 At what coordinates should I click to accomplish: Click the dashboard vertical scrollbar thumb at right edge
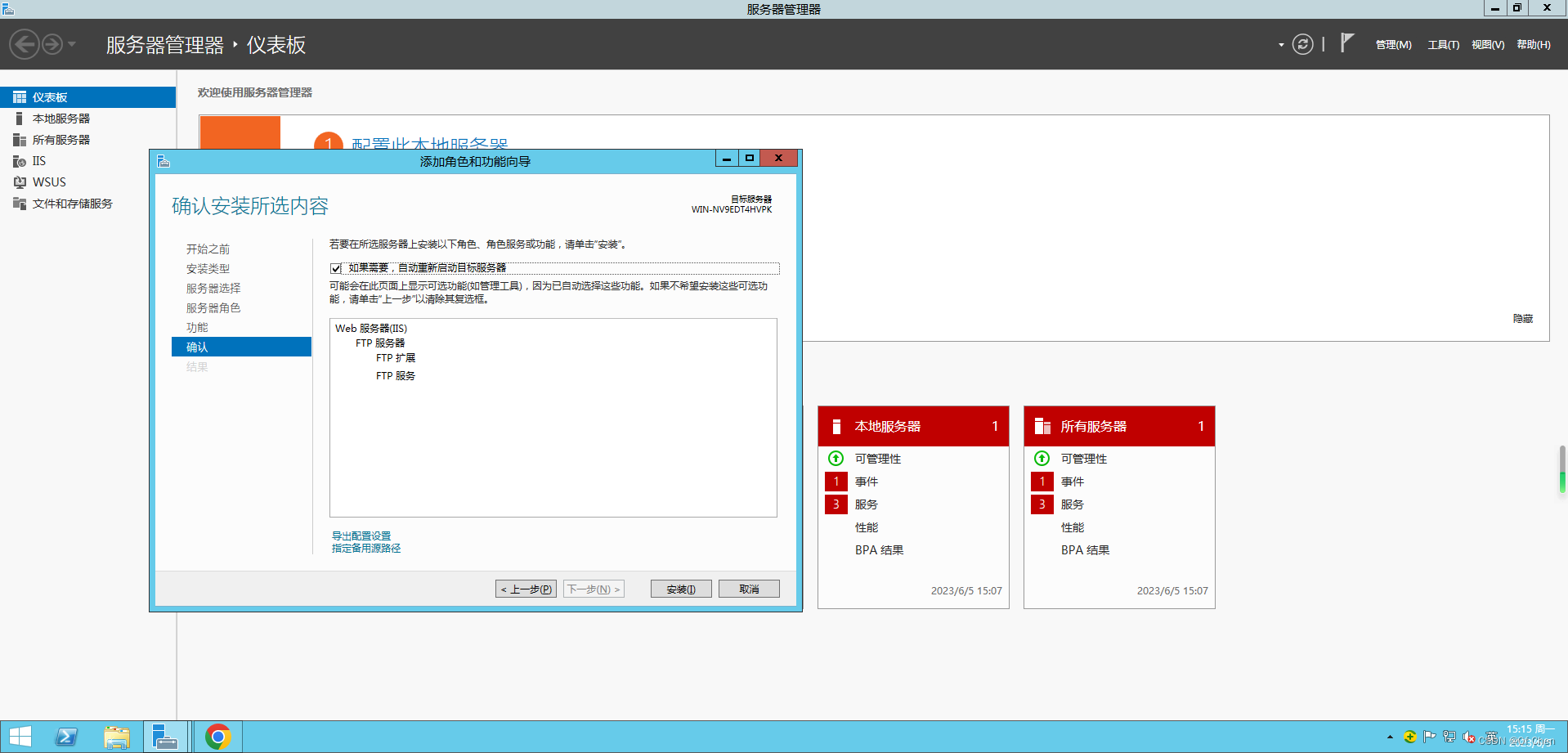1562,469
